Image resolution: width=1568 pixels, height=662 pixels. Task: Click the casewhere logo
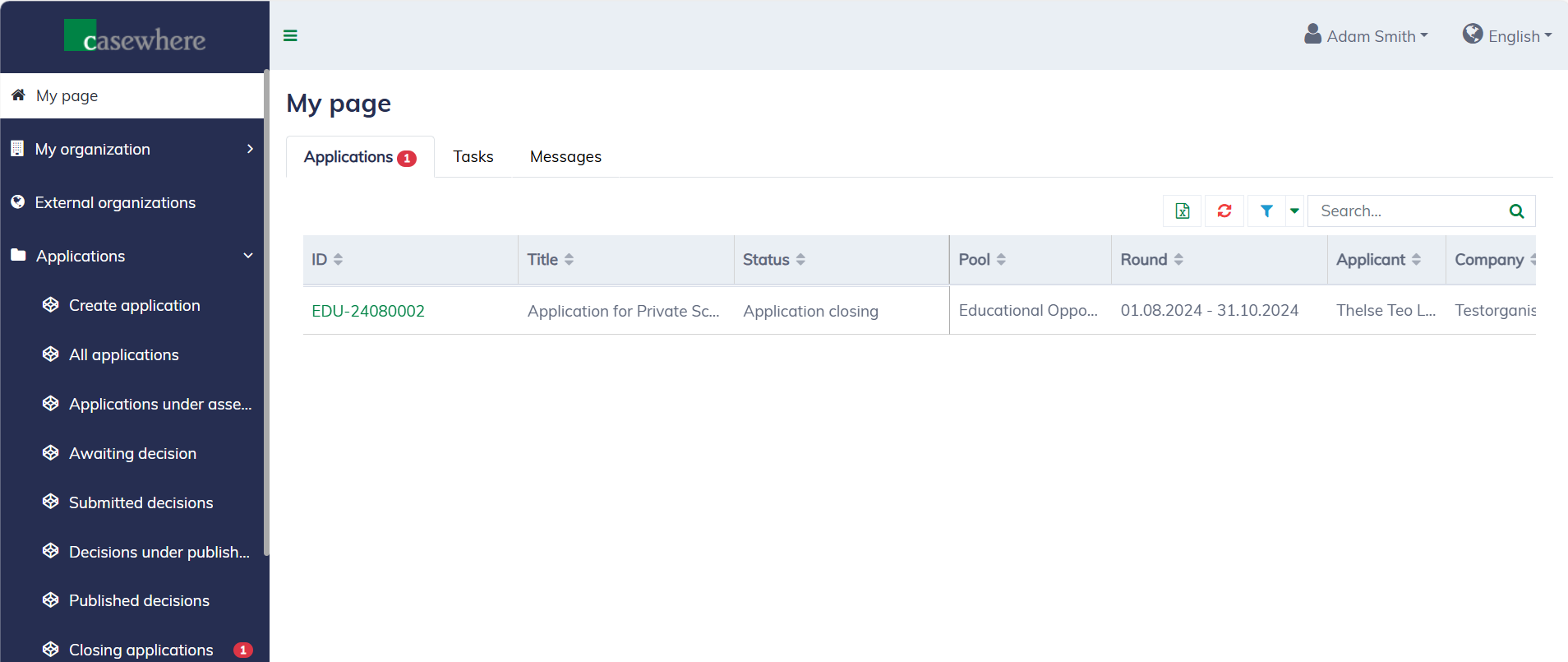click(x=136, y=37)
